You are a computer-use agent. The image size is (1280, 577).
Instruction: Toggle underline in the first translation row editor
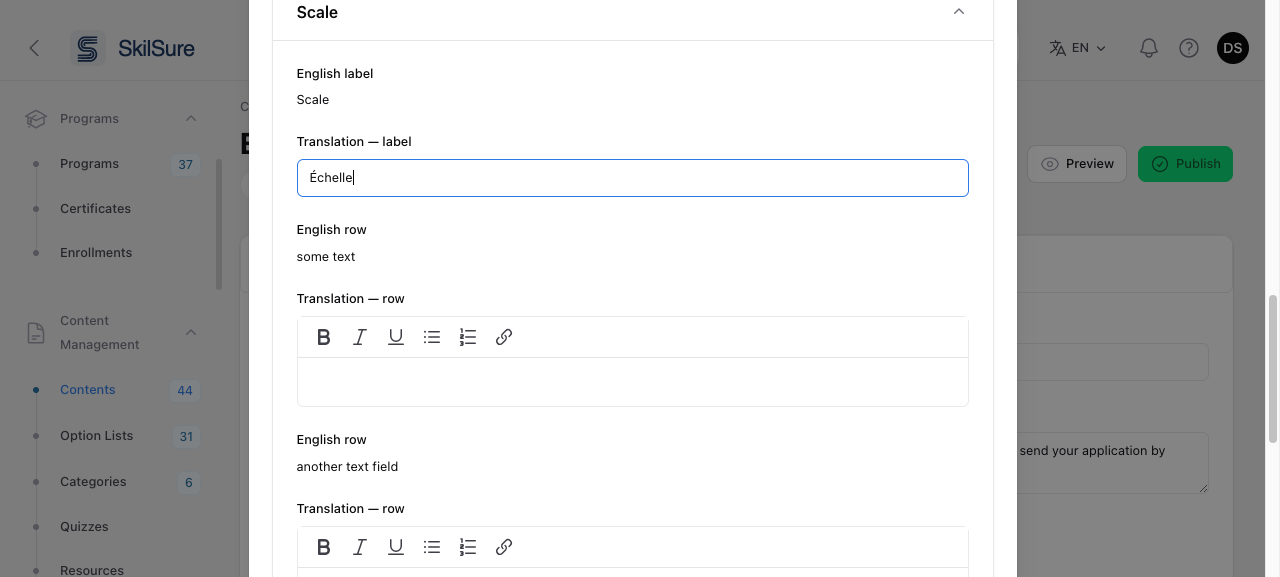pos(396,337)
